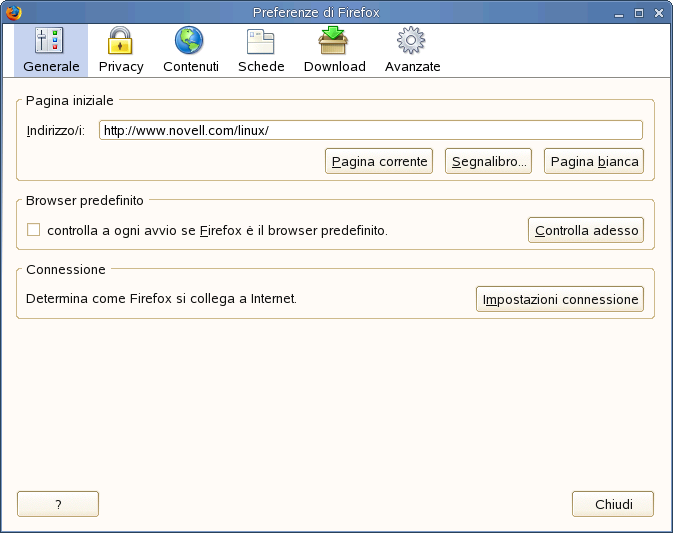Open Impostazioni connessione
The width and height of the screenshot is (673, 533).
[560, 299]
